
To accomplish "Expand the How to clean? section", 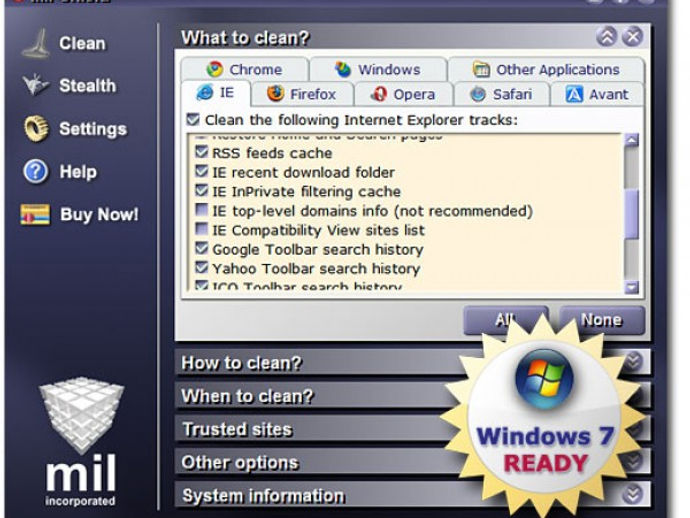I will tap(633, 362).
